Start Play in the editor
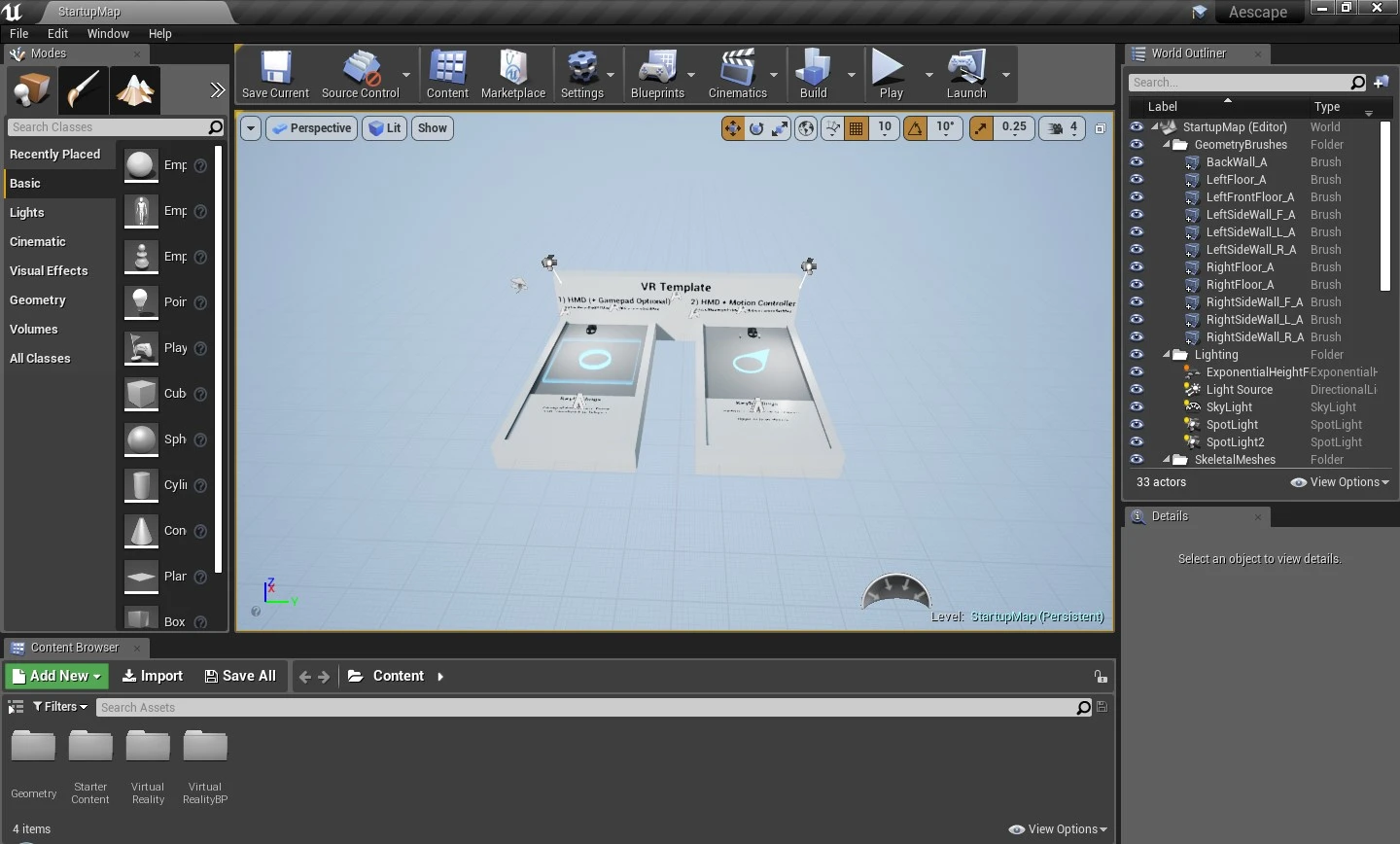This screenshot has width=1400, height=844. coord(891,75)
